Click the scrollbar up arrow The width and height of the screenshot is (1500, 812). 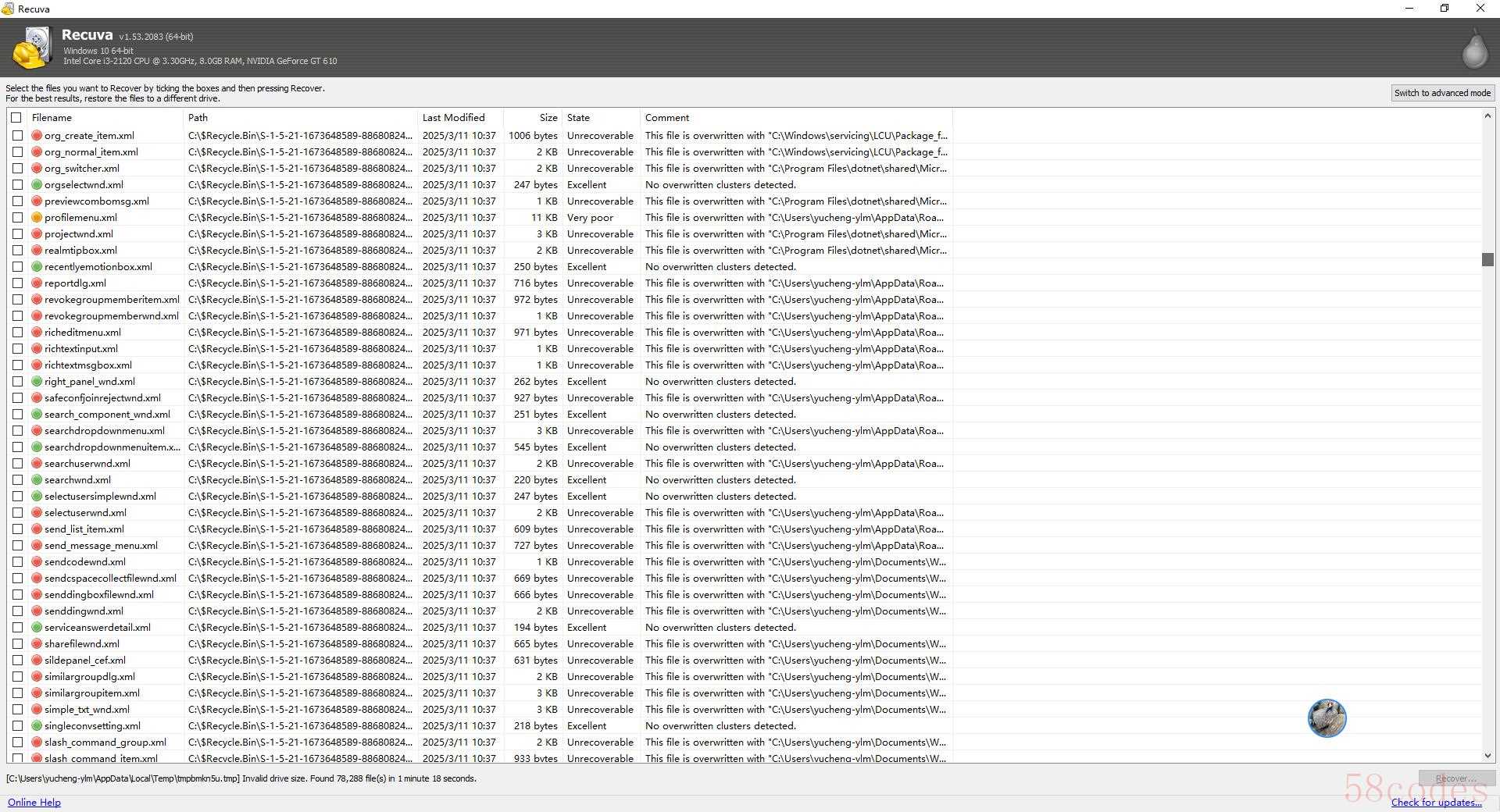[1487, 116]
